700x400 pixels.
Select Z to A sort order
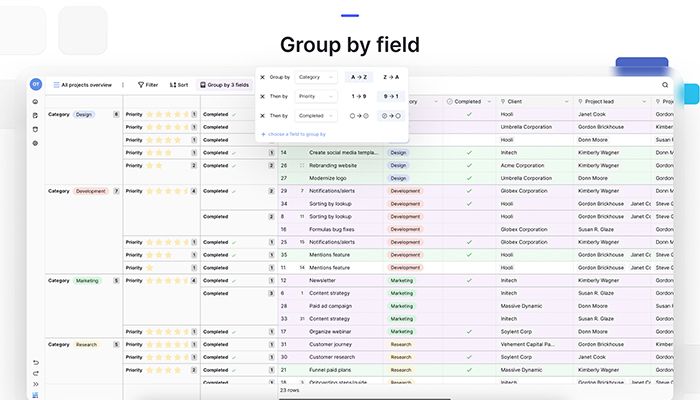click(x=391, y=77)
